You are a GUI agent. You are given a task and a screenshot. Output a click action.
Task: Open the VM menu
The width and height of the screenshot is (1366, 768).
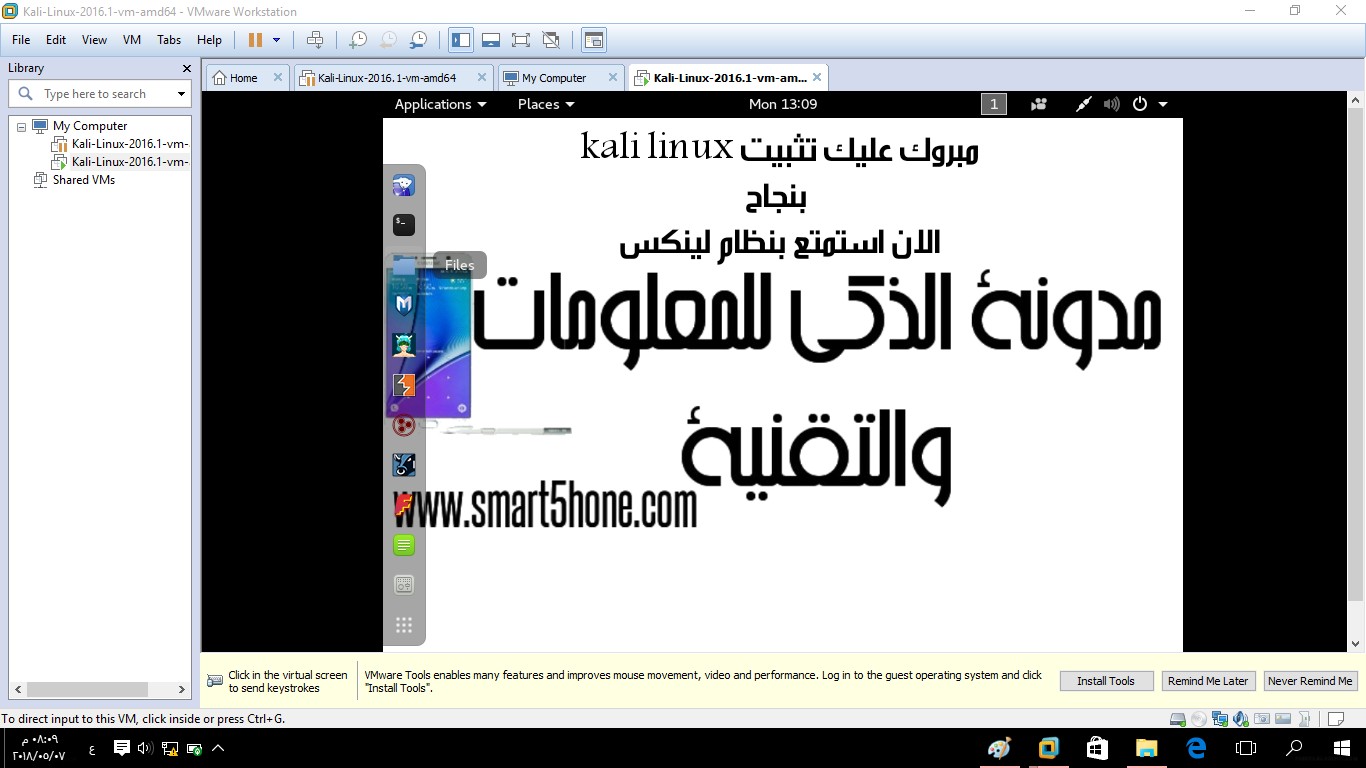click(x=132, y=40)
